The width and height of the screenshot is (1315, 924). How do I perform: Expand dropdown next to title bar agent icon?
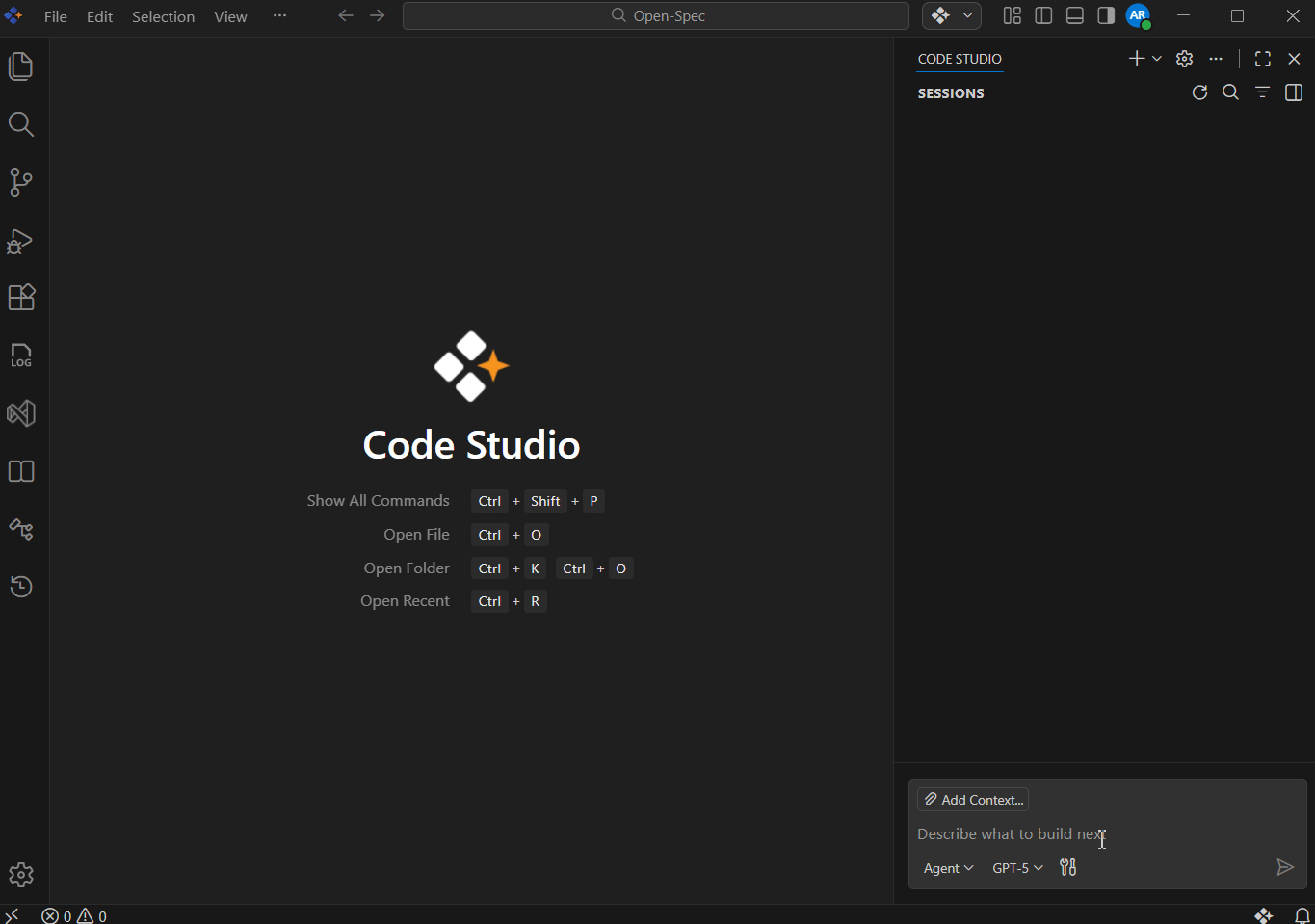coord(968,15)
